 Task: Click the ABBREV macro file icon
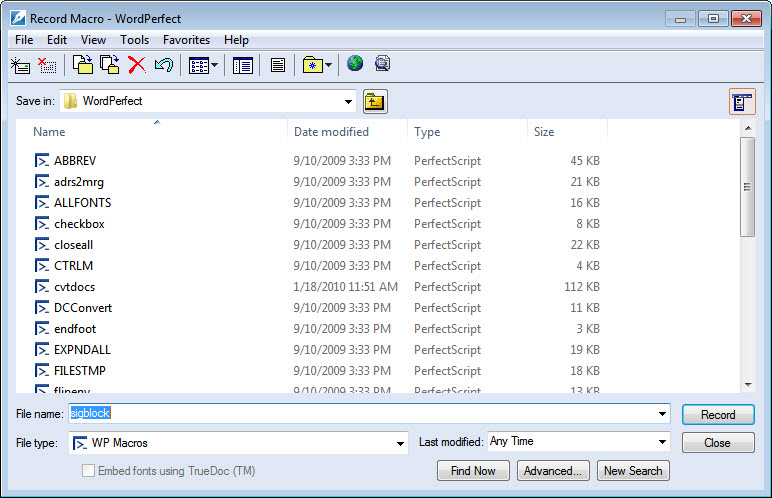coord(42,161)
